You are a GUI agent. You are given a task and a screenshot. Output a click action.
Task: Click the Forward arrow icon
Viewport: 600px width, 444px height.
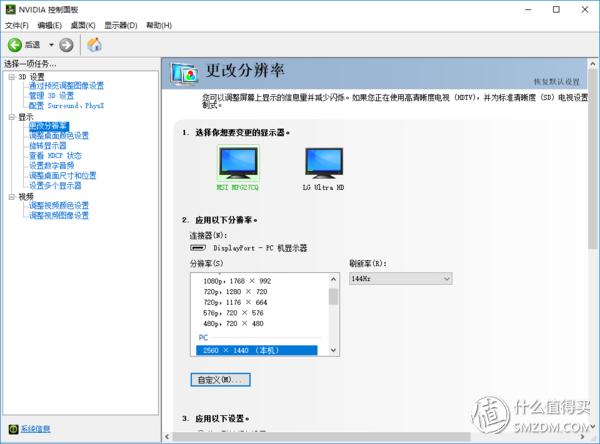pos(66,45)
